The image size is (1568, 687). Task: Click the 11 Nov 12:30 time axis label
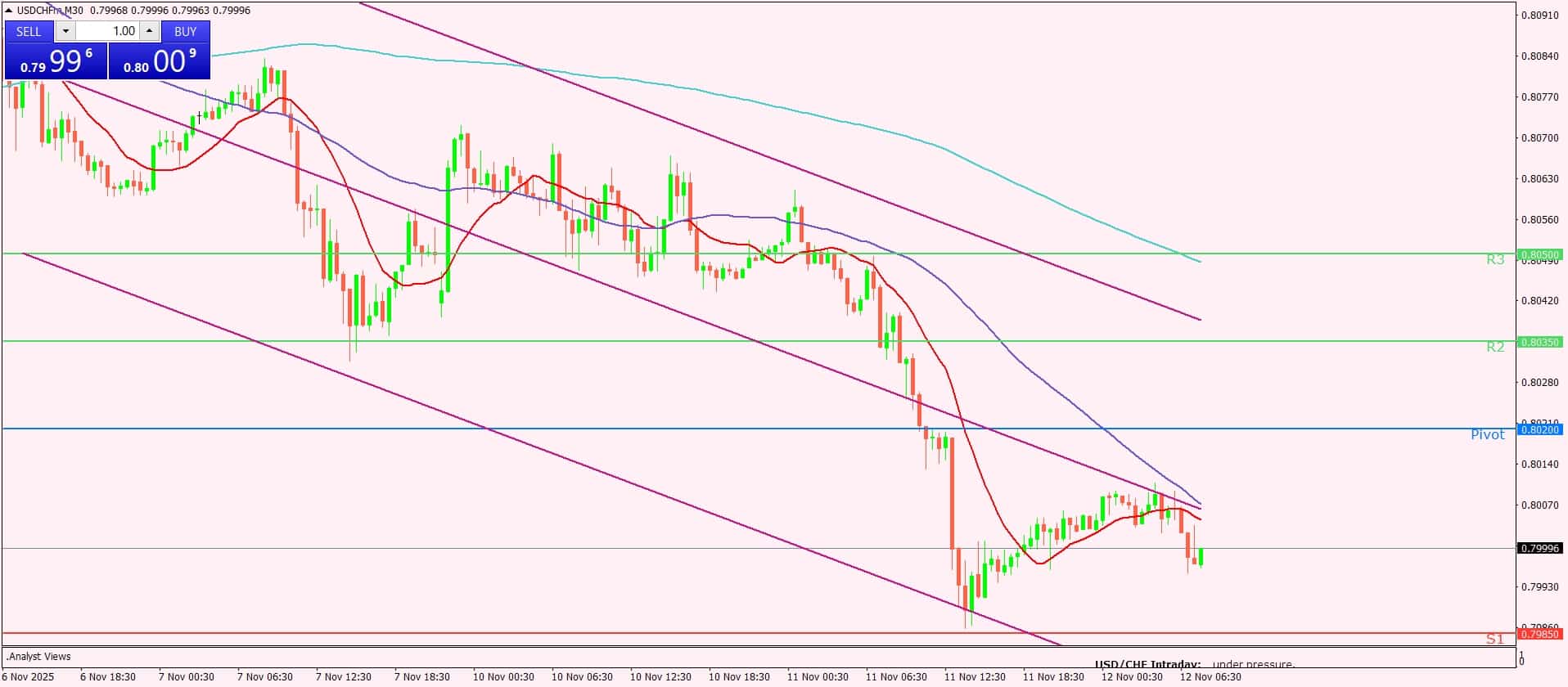pyautogui.click(x=975, y=677)
